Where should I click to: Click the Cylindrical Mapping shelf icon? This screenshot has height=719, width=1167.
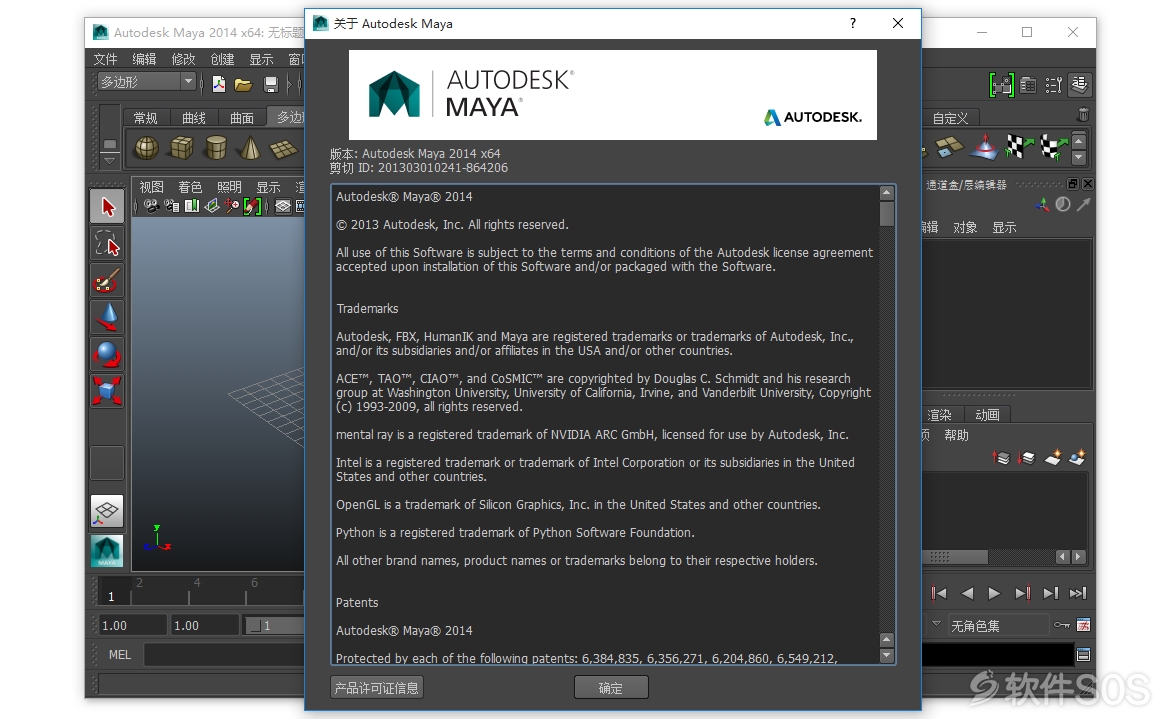[x=1053, y=147]
